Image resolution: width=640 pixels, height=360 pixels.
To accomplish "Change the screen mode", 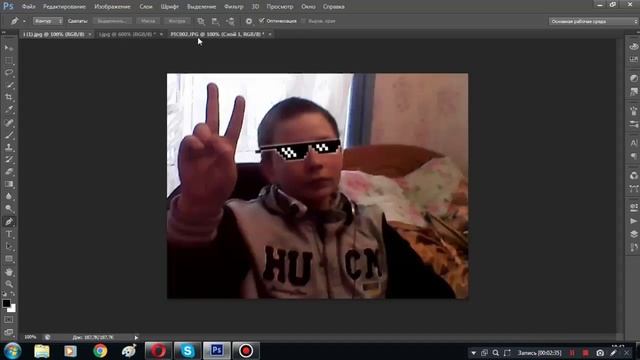I will pos(9,332).
